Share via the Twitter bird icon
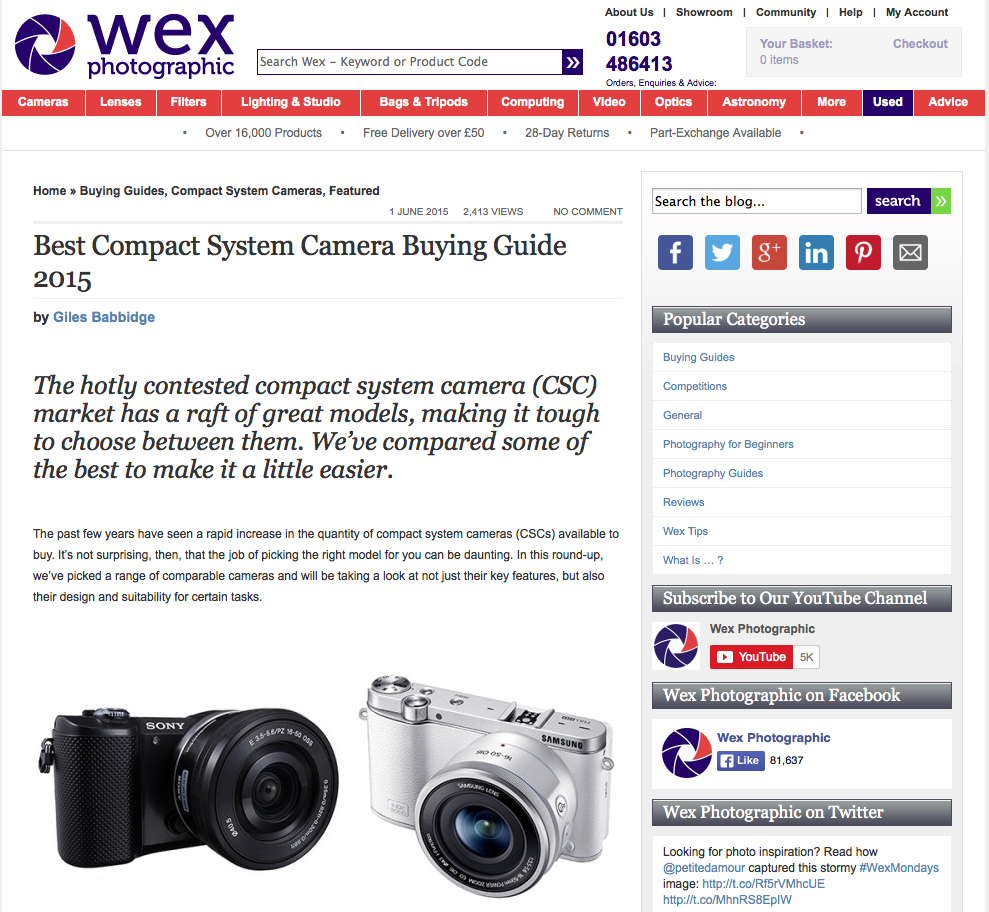The width and height of the screenshot is (989, 912). 722,252
